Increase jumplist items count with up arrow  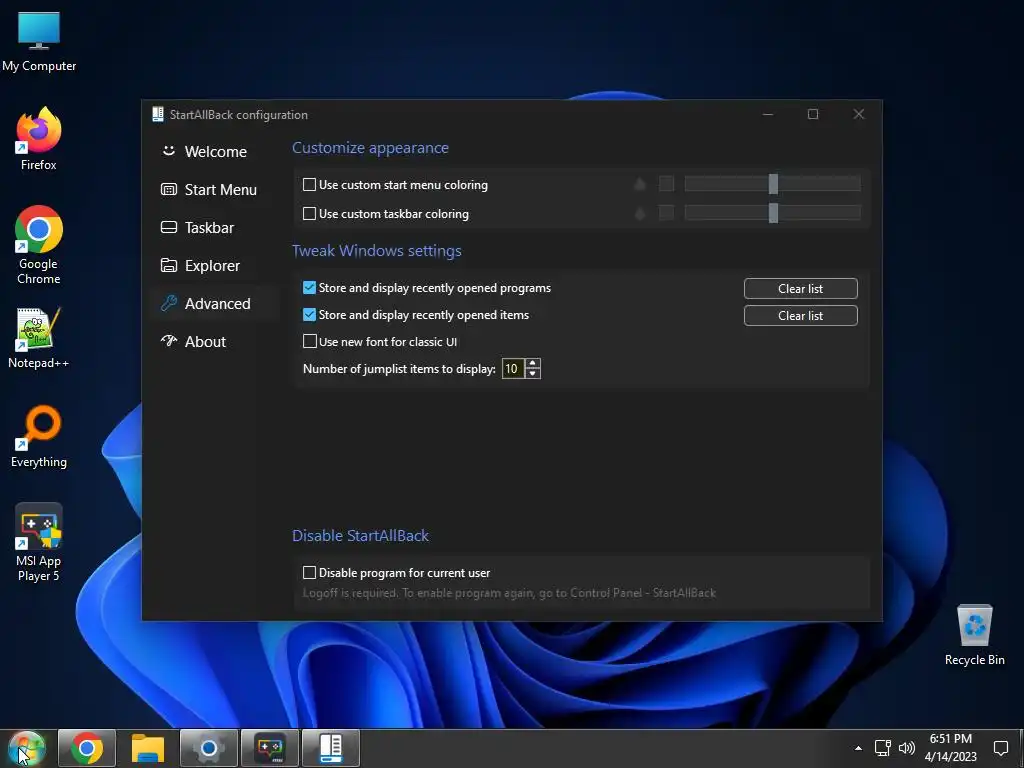click(533, 364)
